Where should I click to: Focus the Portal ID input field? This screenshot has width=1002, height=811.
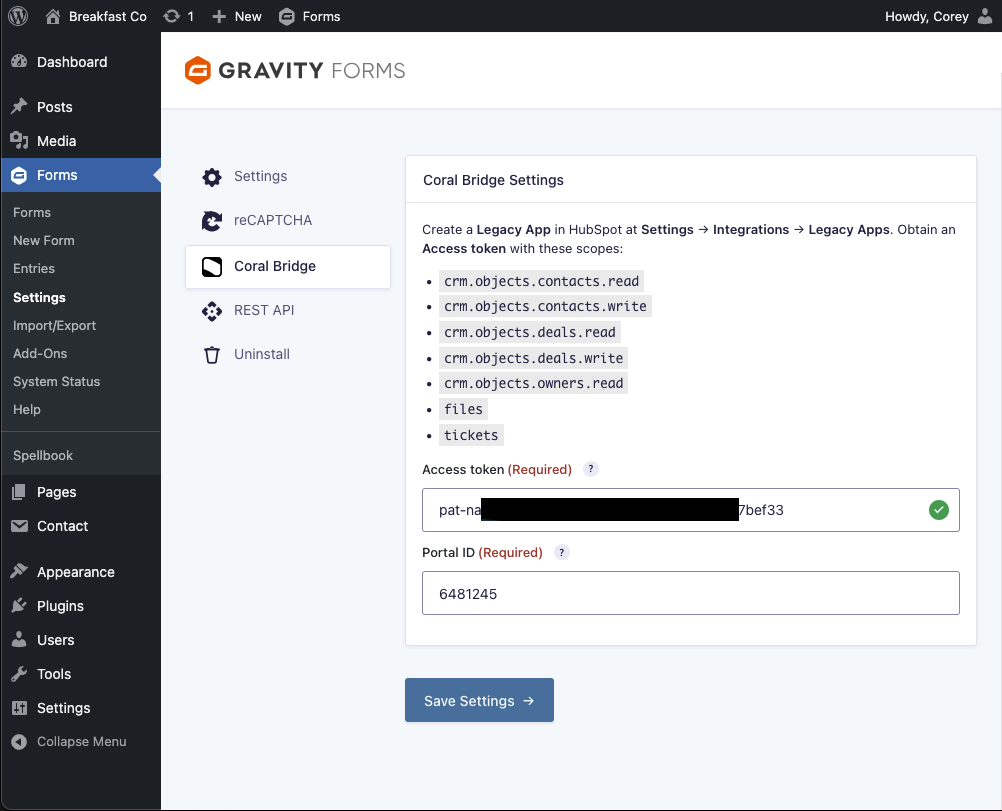pyautogui.click(x=690, y=593)
